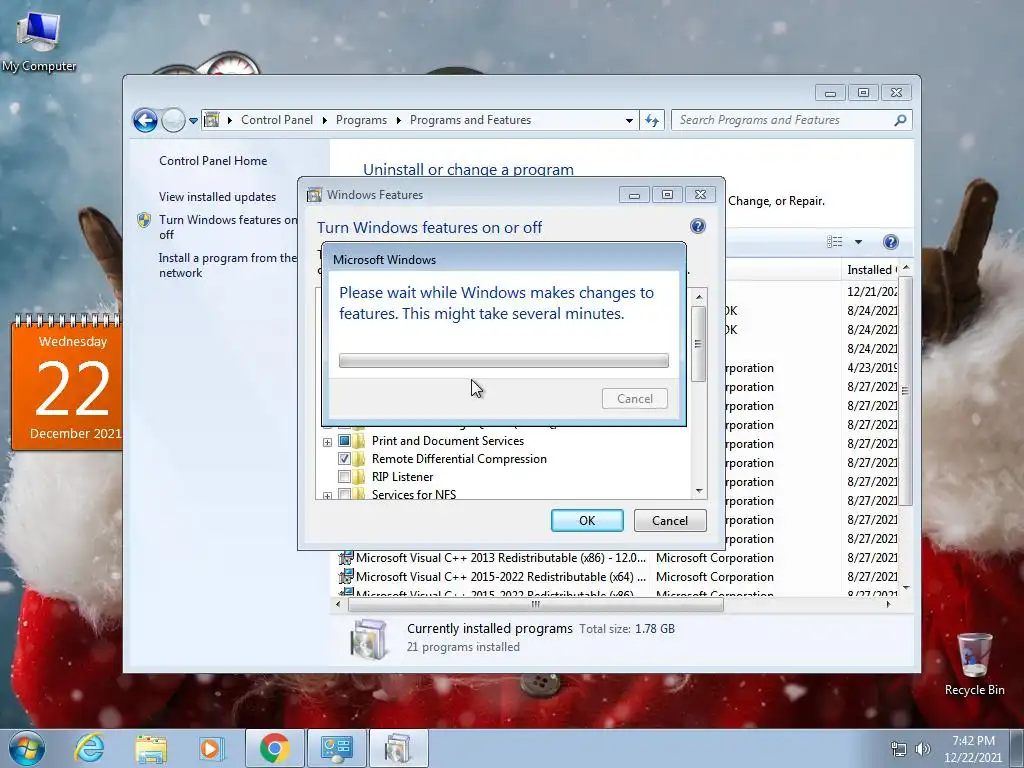1024x768 pixels.
Task: Click the search magnifier in Programs and Features
Action: [x=900, y=120]
